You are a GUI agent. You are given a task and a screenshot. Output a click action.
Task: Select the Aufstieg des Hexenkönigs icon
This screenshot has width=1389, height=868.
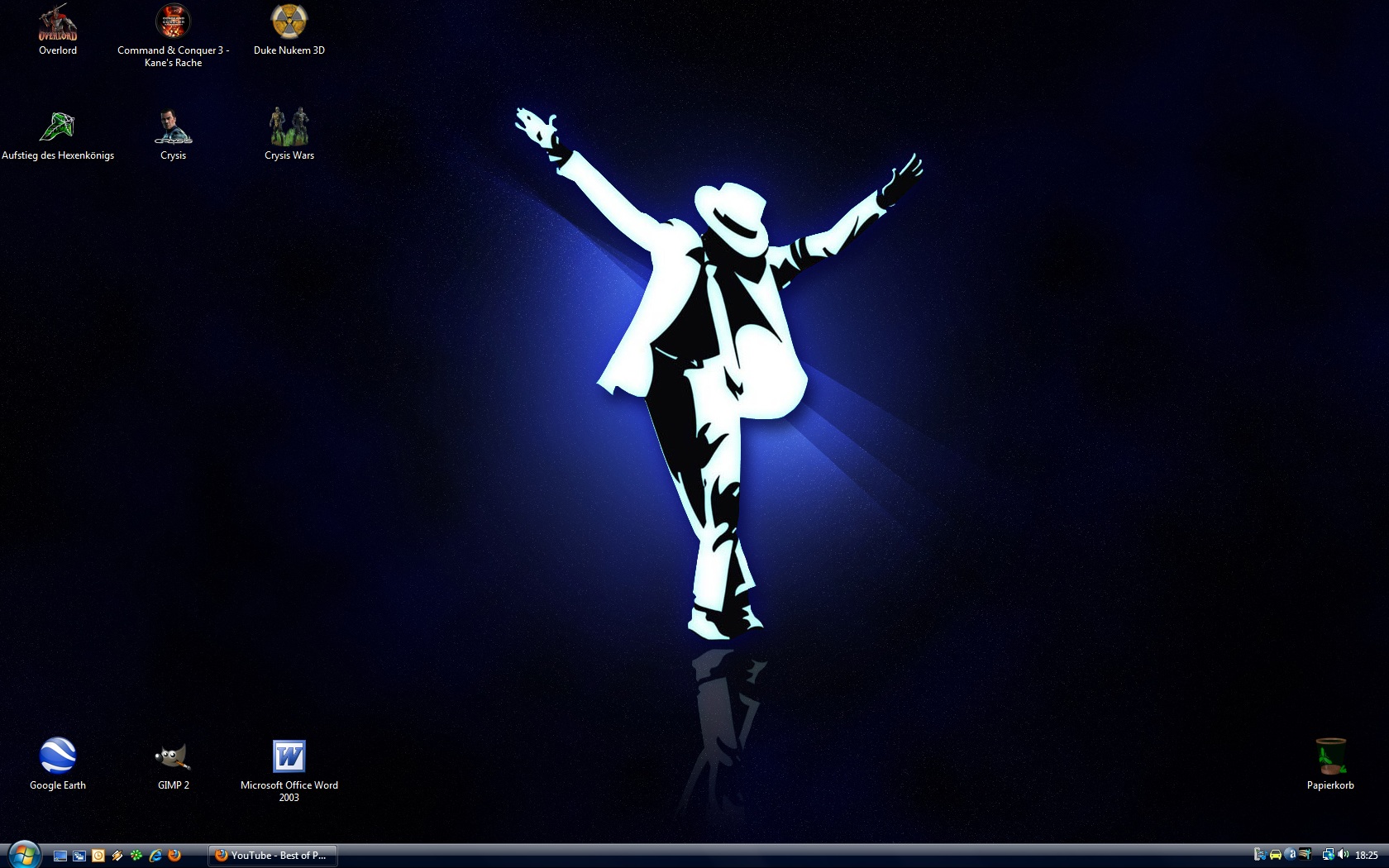pyautogui.click(x=58, y=128)
